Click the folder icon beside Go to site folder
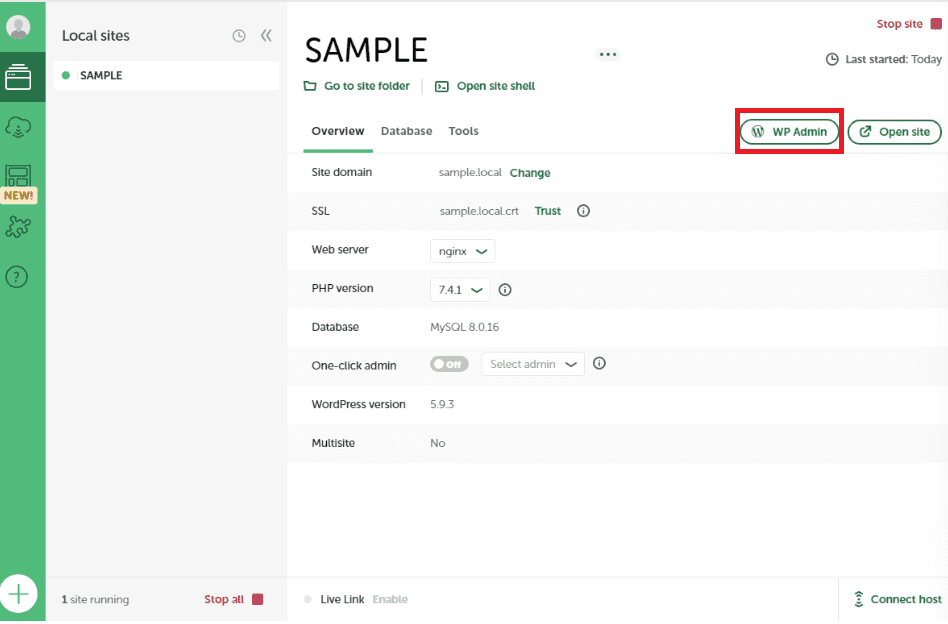Viewport: 948px width, 624px height. 310,86
